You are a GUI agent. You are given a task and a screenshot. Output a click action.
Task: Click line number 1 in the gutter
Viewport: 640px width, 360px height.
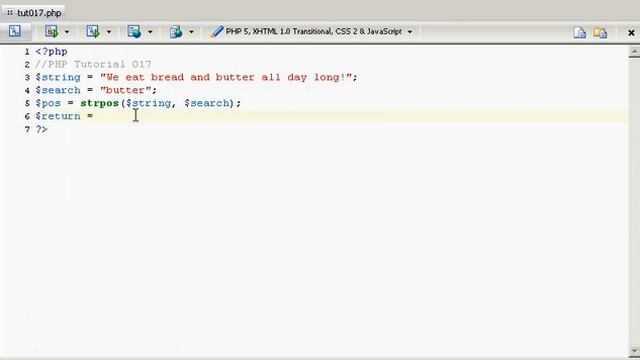point(27,52)
